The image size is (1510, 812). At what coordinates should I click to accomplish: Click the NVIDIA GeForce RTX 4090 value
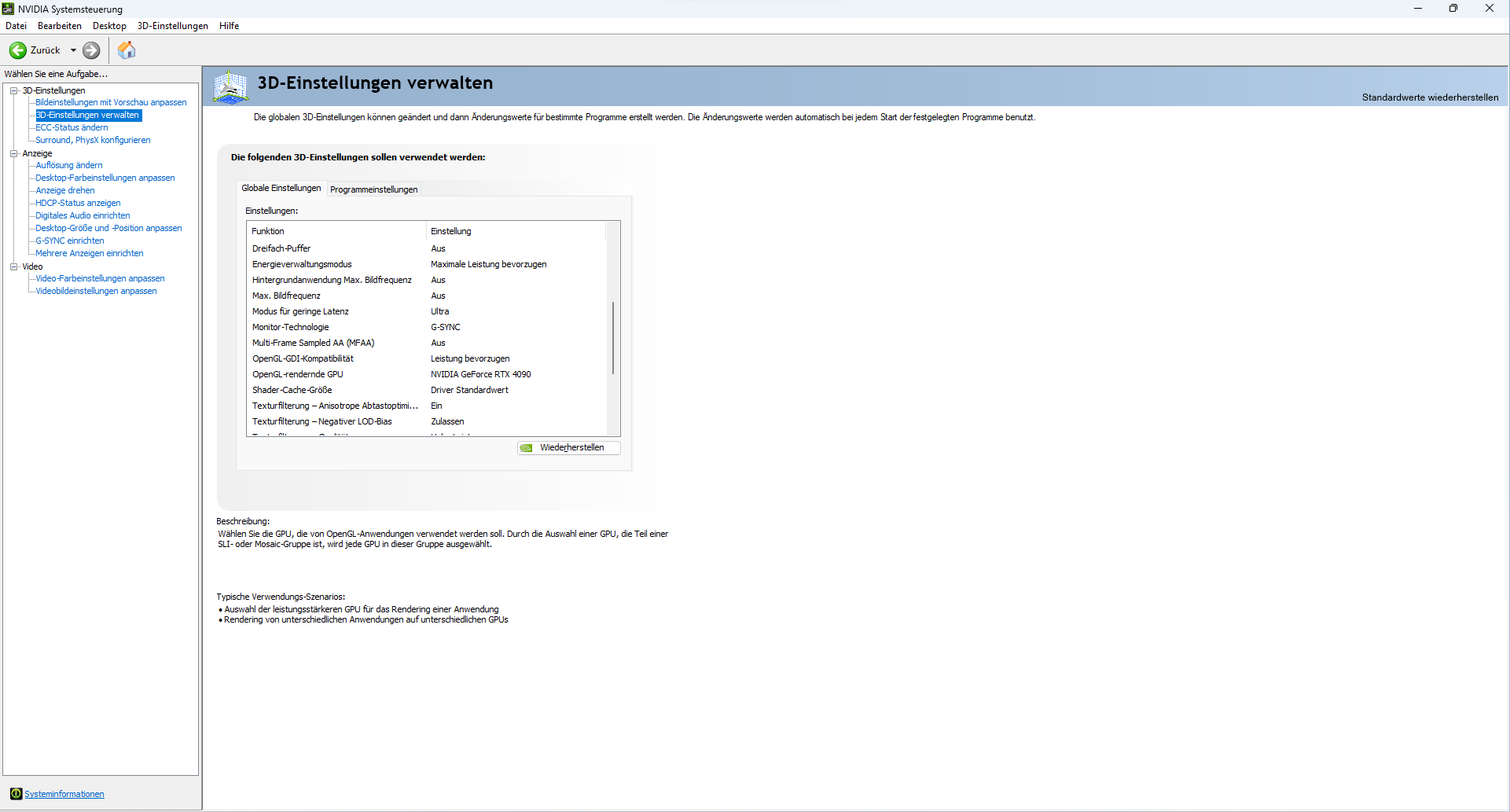tap(480, 374)
